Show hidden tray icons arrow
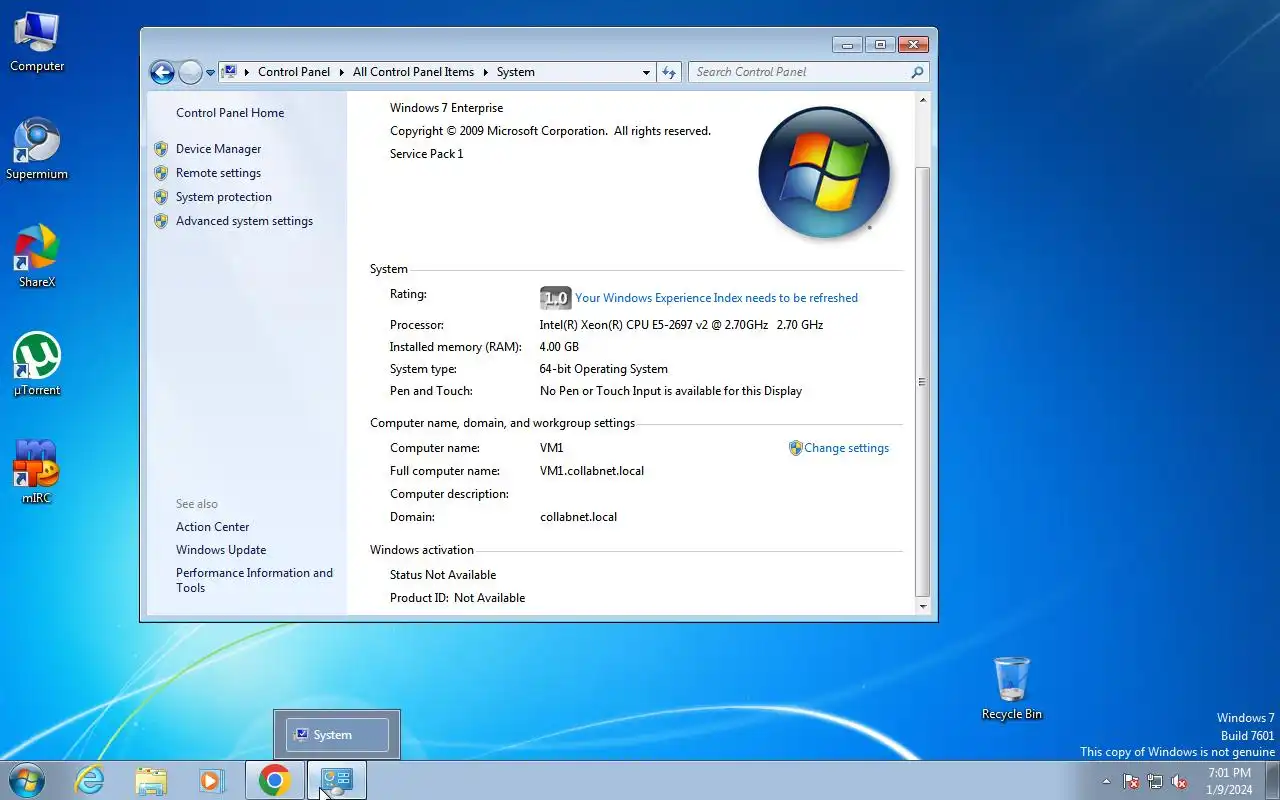The height and width of the screenshot is (800, 1280). (x=1106, y=781)
